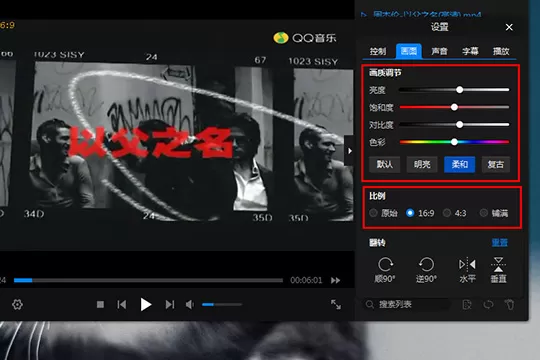
Task: Stop playback with the stop button
Action: tap(100, 305)
